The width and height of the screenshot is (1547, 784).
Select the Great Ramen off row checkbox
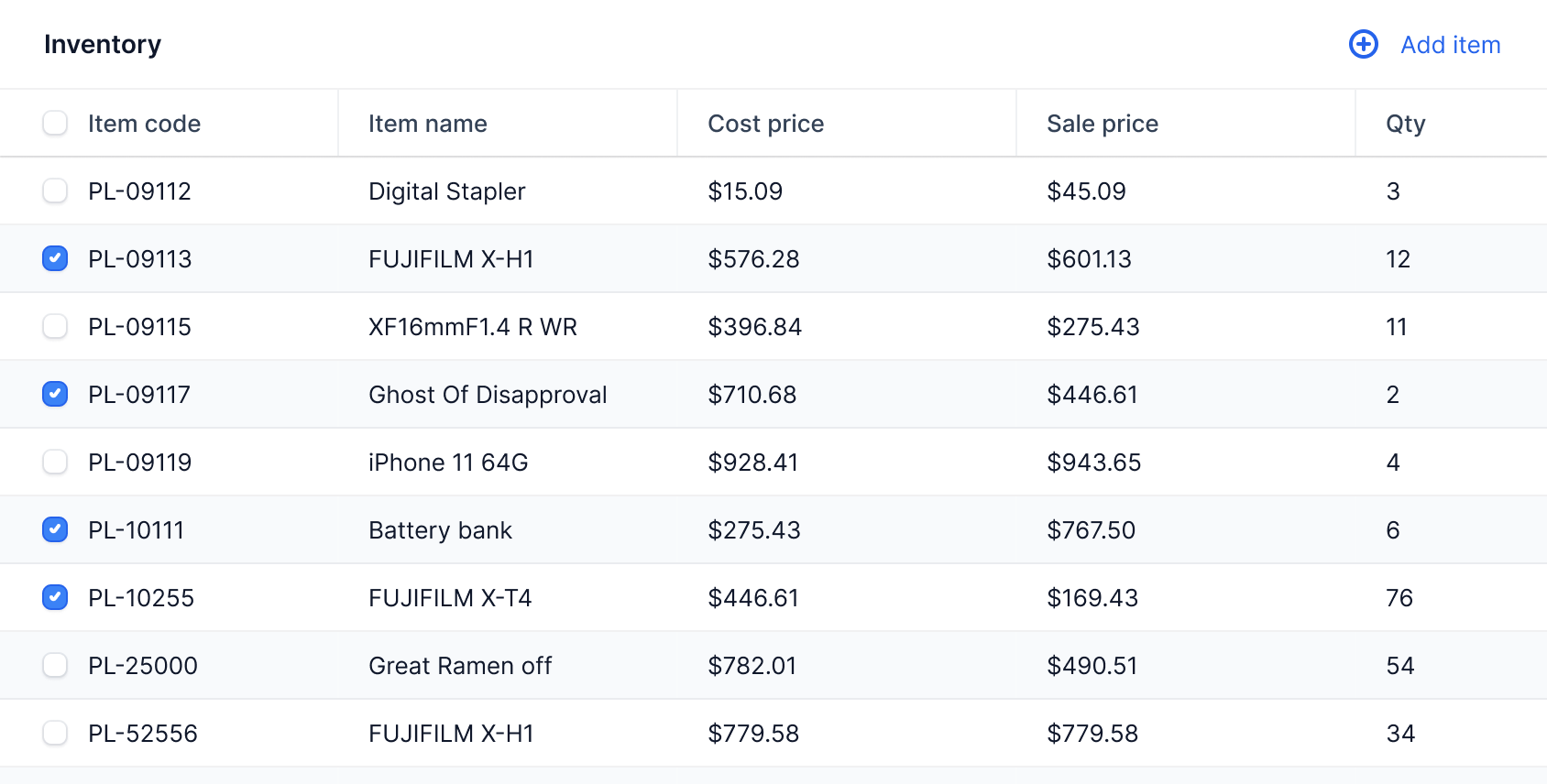point(55,665)
